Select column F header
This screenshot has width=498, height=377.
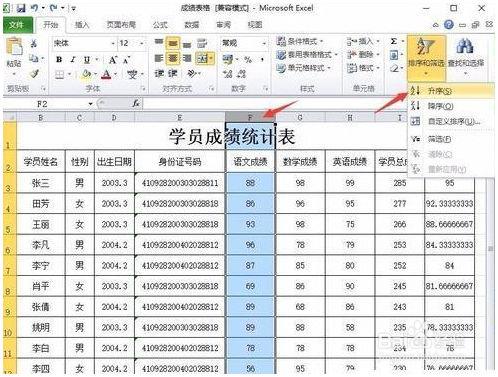coord(250,117)
